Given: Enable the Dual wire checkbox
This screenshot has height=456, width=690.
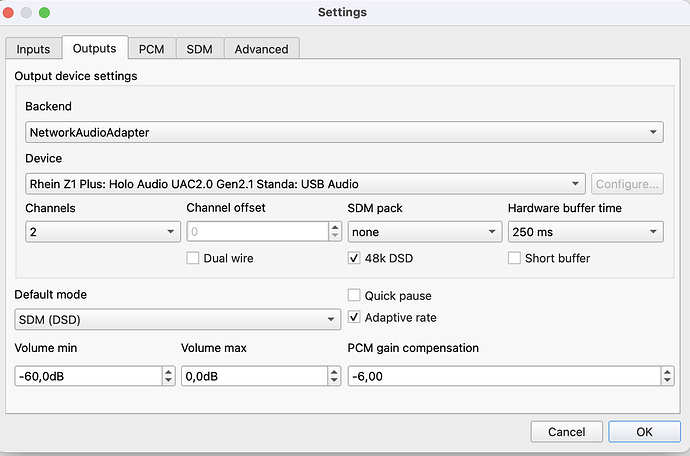Looking at the screenshot, I should 194,258.
